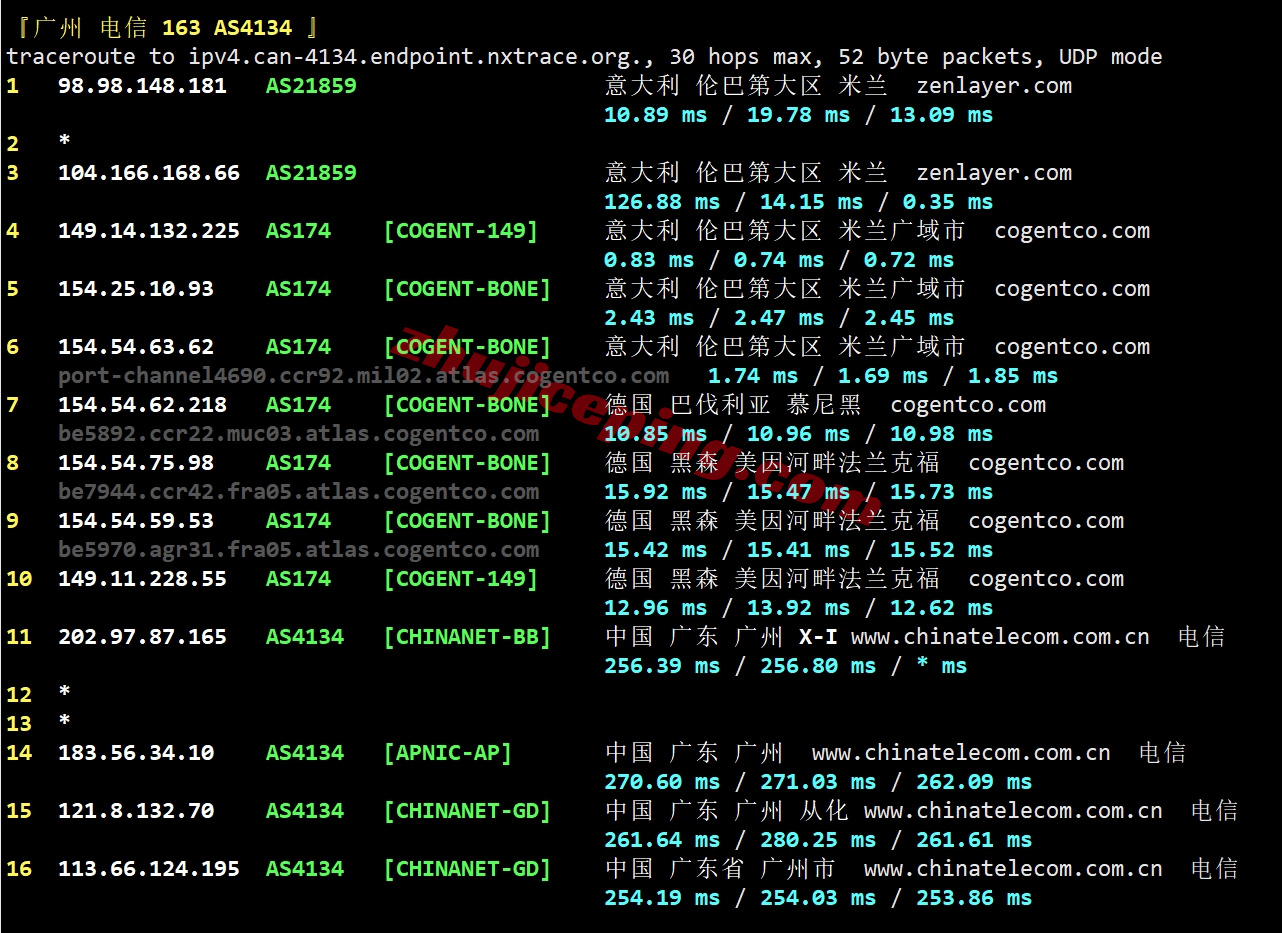Select the timing line starting with 10.85 ms
This screenshot has width=1282, height=933.
click(x=798, y=434)
